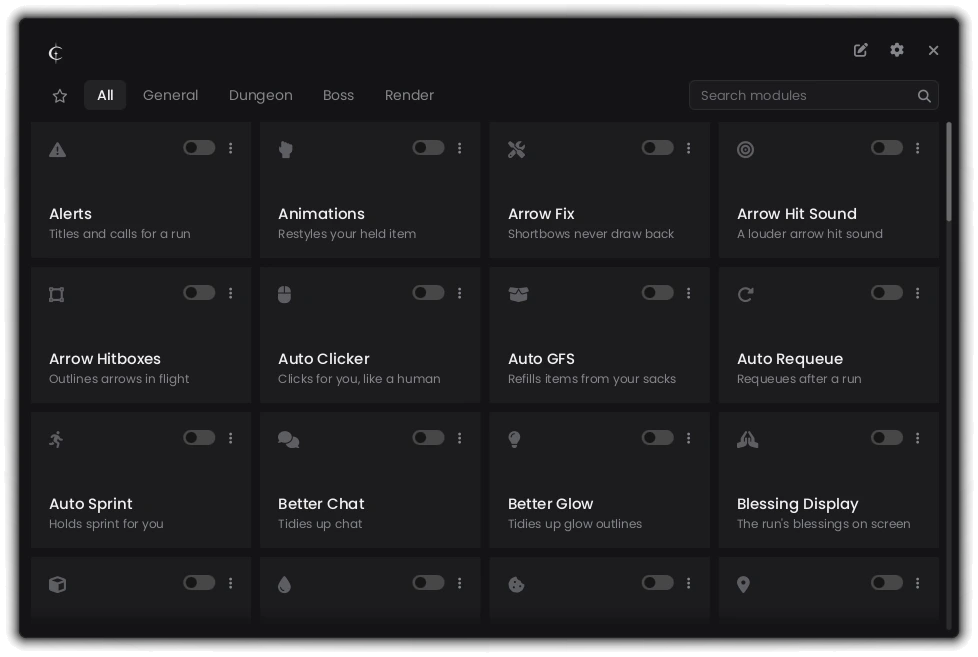Open Animations three-dot options menu

(460, 148)
